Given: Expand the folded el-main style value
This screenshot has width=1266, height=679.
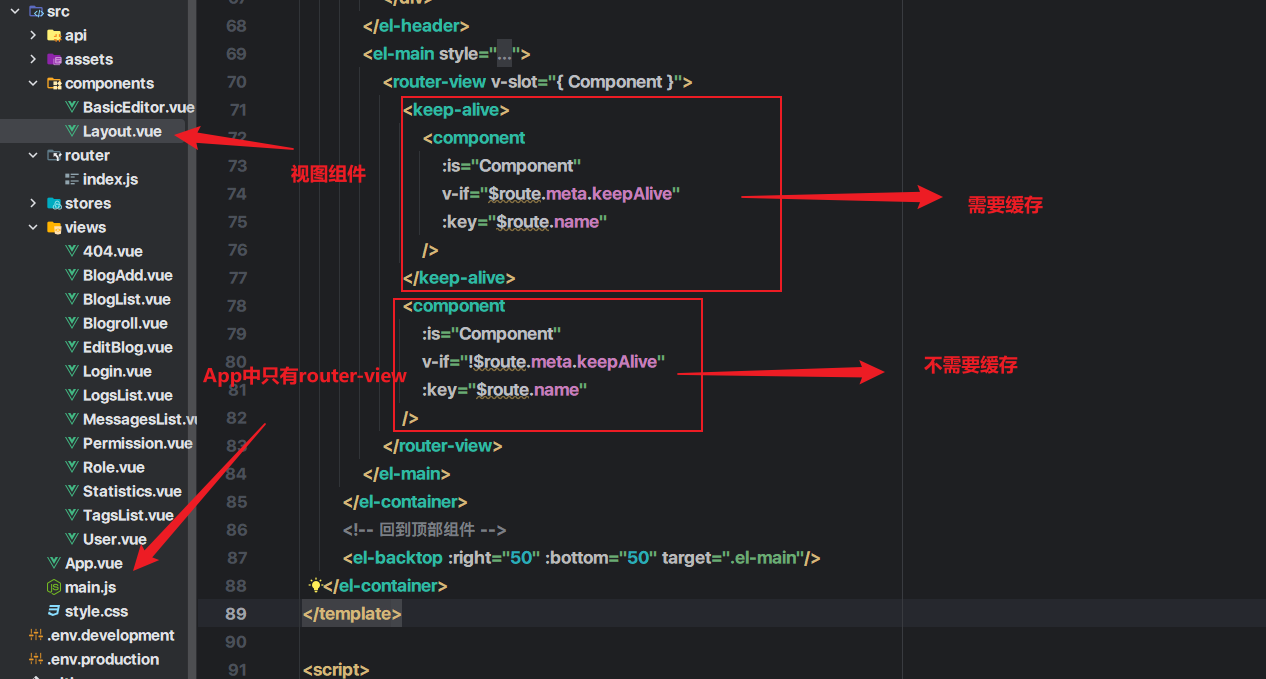Looking at the screenshot, I should [504, 54].
